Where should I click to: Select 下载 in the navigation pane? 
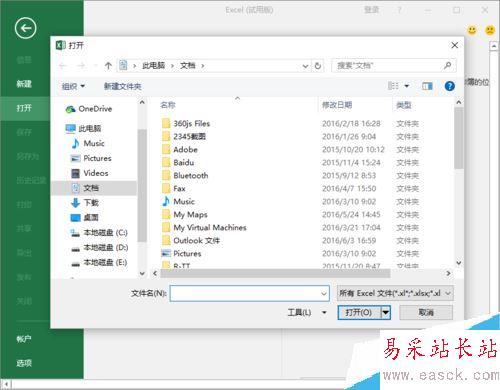(x=85, y=203)
